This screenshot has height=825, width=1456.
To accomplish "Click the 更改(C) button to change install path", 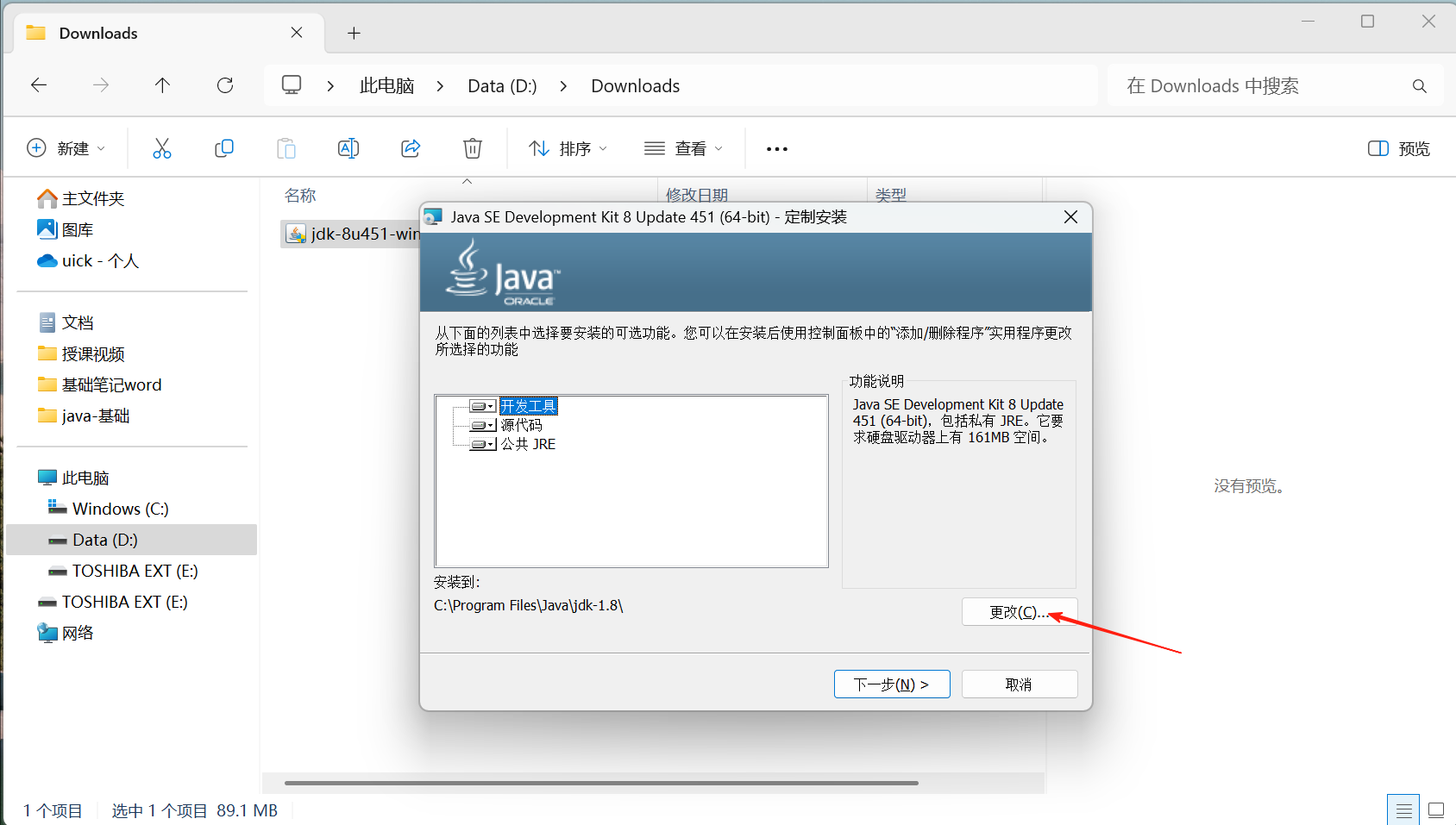I will pos(1019,611).
